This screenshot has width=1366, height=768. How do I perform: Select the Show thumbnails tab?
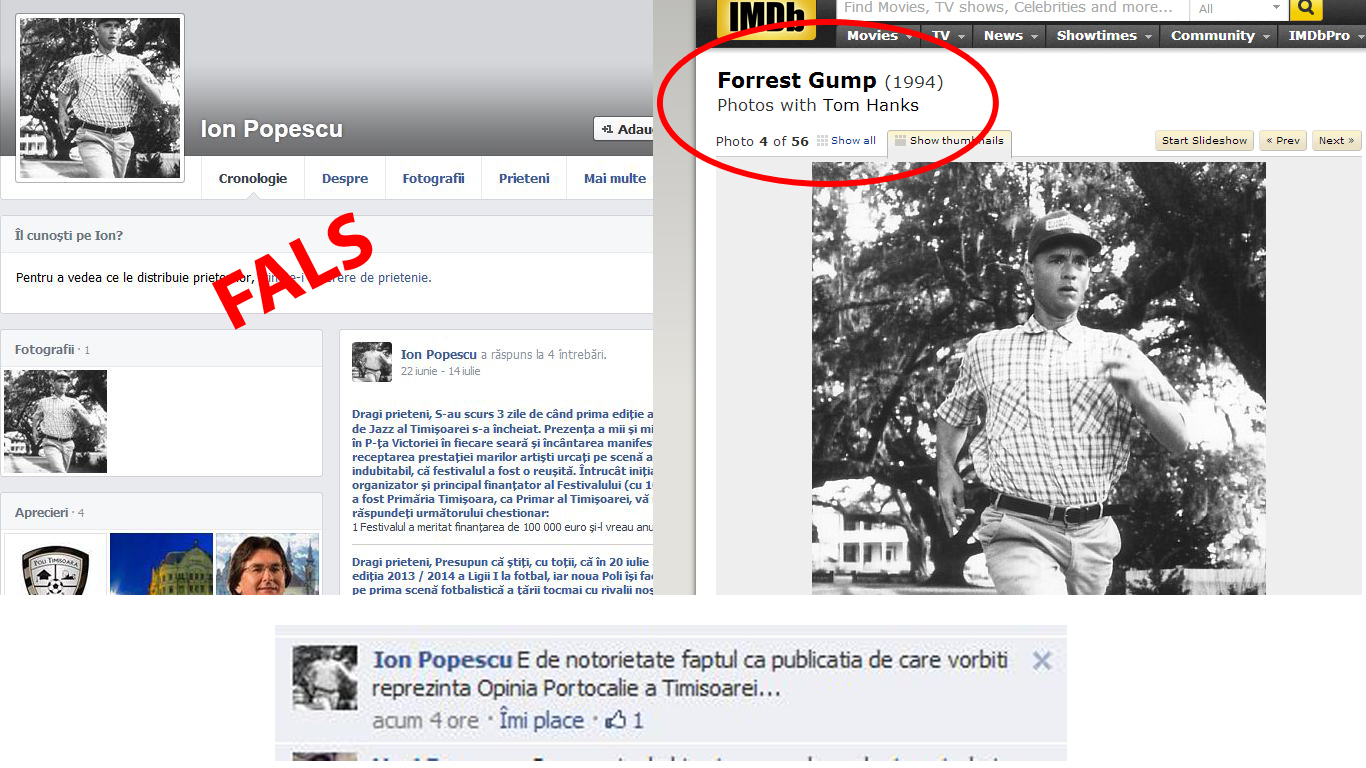click(x=949, y=142)
